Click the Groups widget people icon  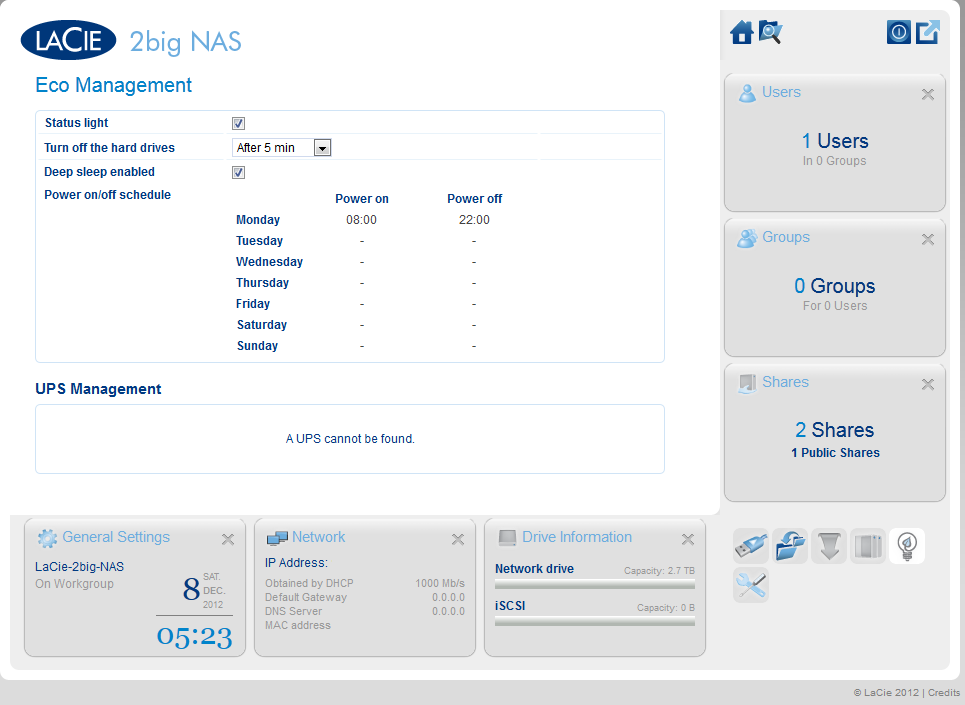(x=747, y=238)
